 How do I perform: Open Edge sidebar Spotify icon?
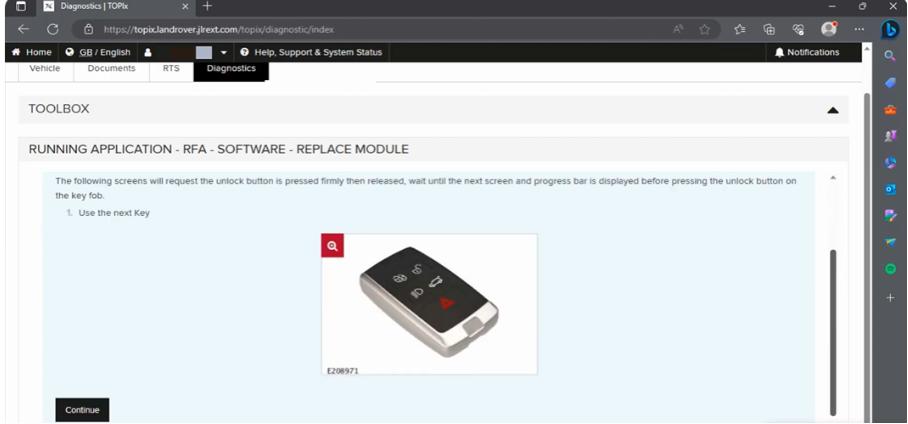point(890,269)
